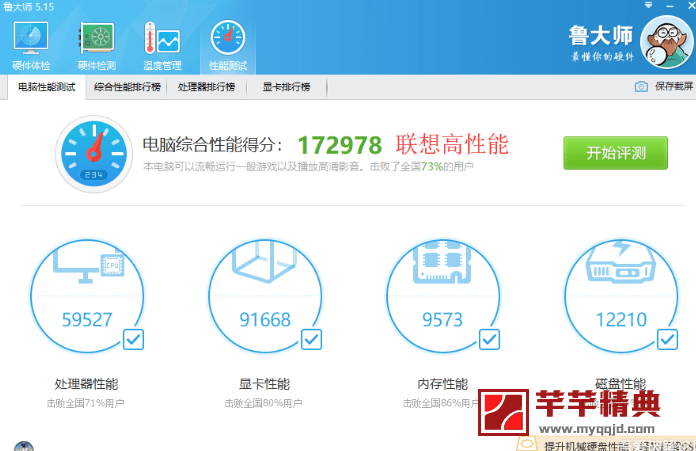Open the 硬件检测 hardware detection icon
696x451 pixels.
97,45
